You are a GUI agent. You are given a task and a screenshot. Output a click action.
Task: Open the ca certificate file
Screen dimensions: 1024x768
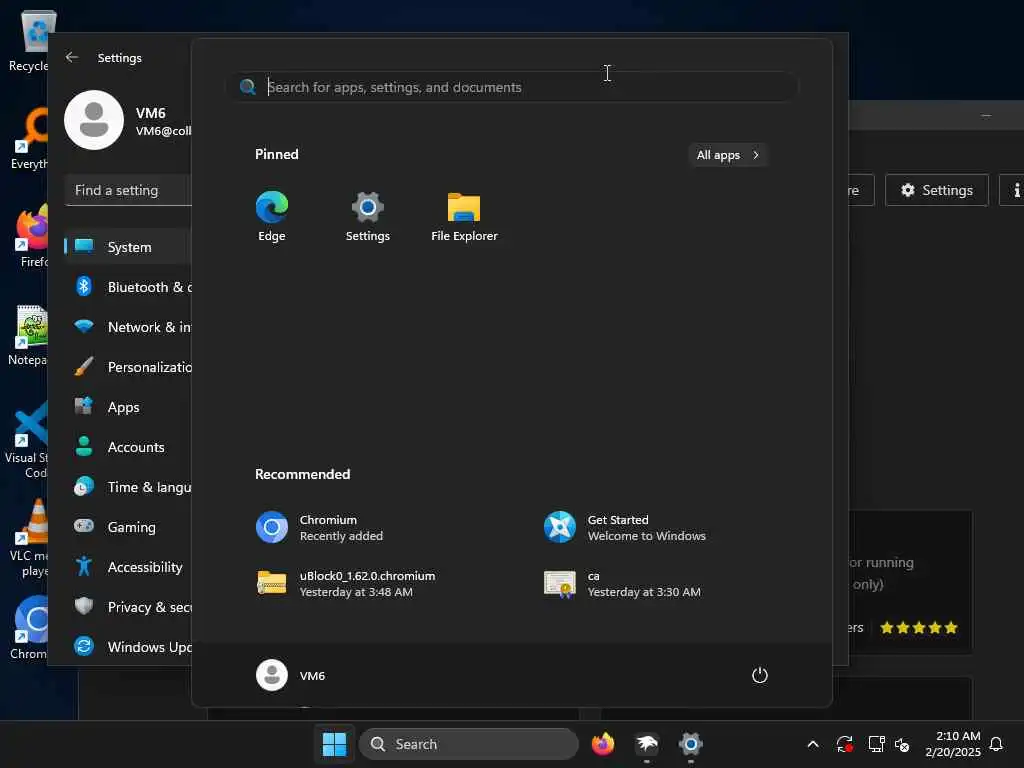[x=622, y=584]
